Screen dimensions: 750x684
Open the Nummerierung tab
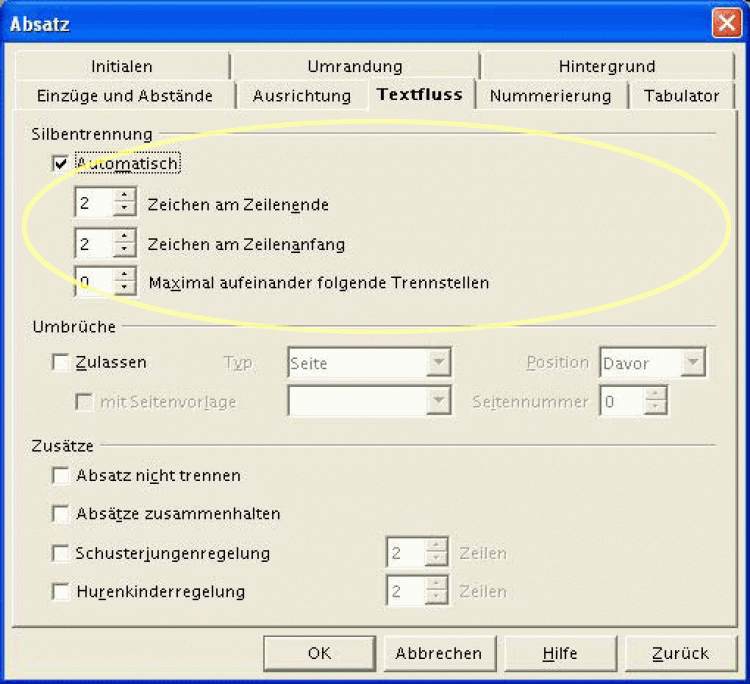(551, 96)
